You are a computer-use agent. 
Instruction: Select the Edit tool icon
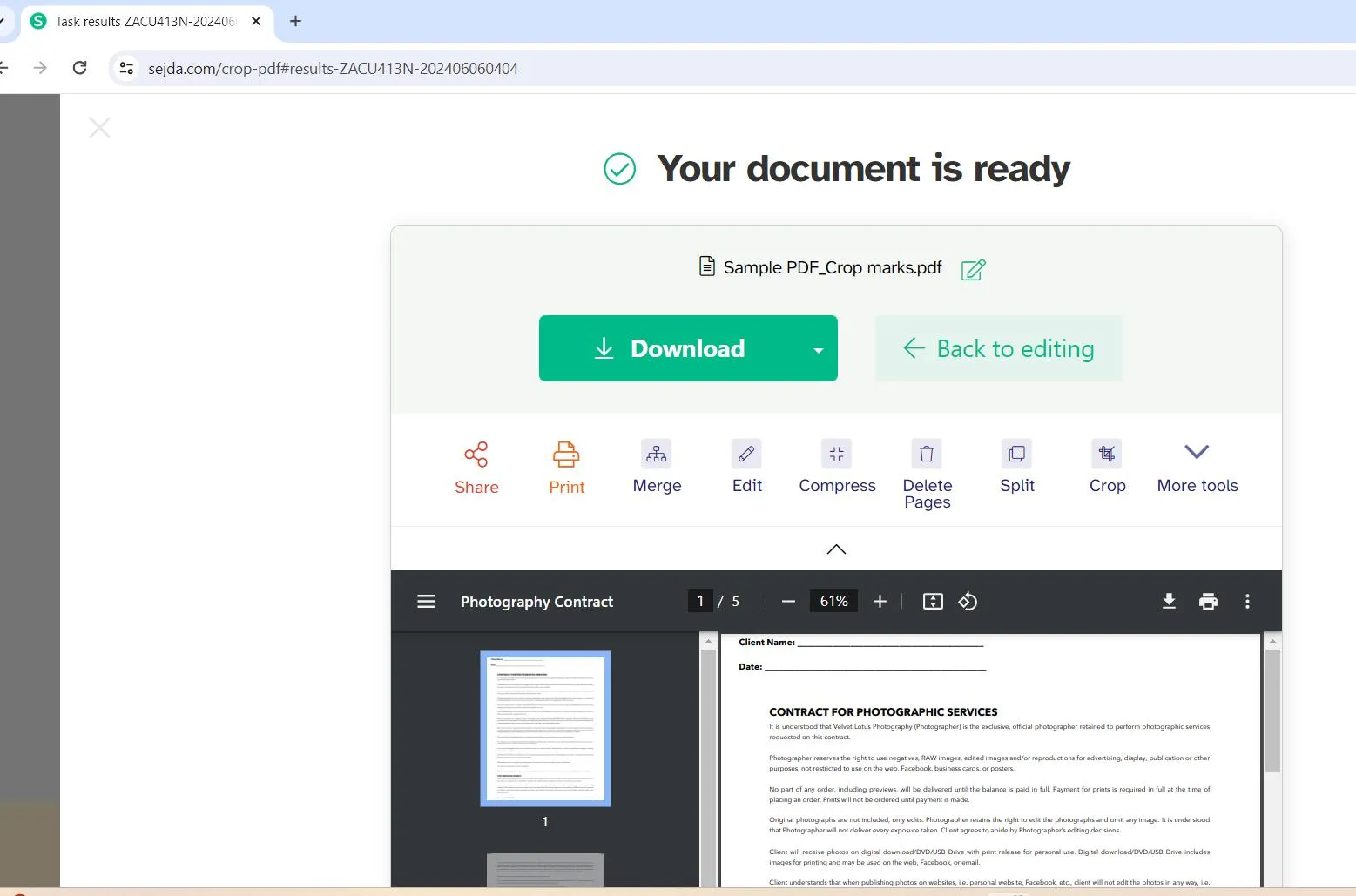pyautogui.click(x=746, y=454)
